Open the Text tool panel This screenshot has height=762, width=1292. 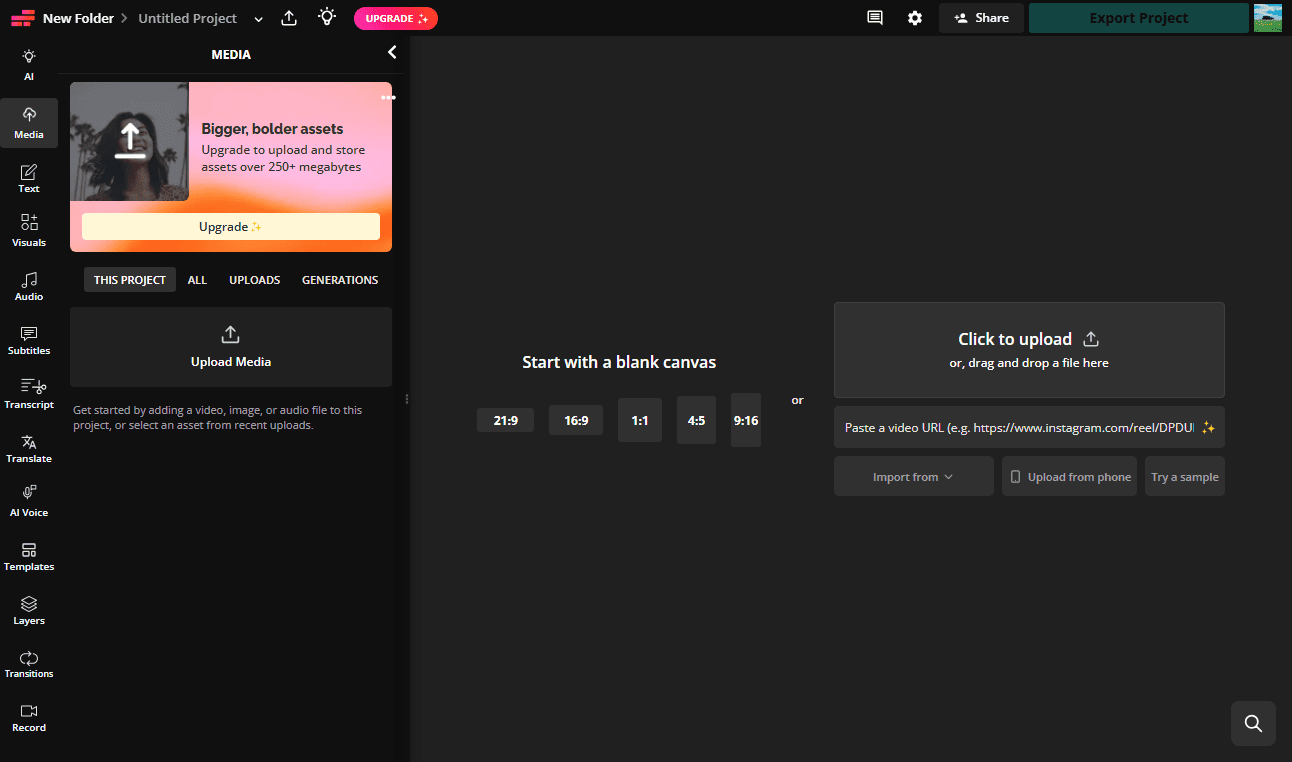click(x=29, y=178)
